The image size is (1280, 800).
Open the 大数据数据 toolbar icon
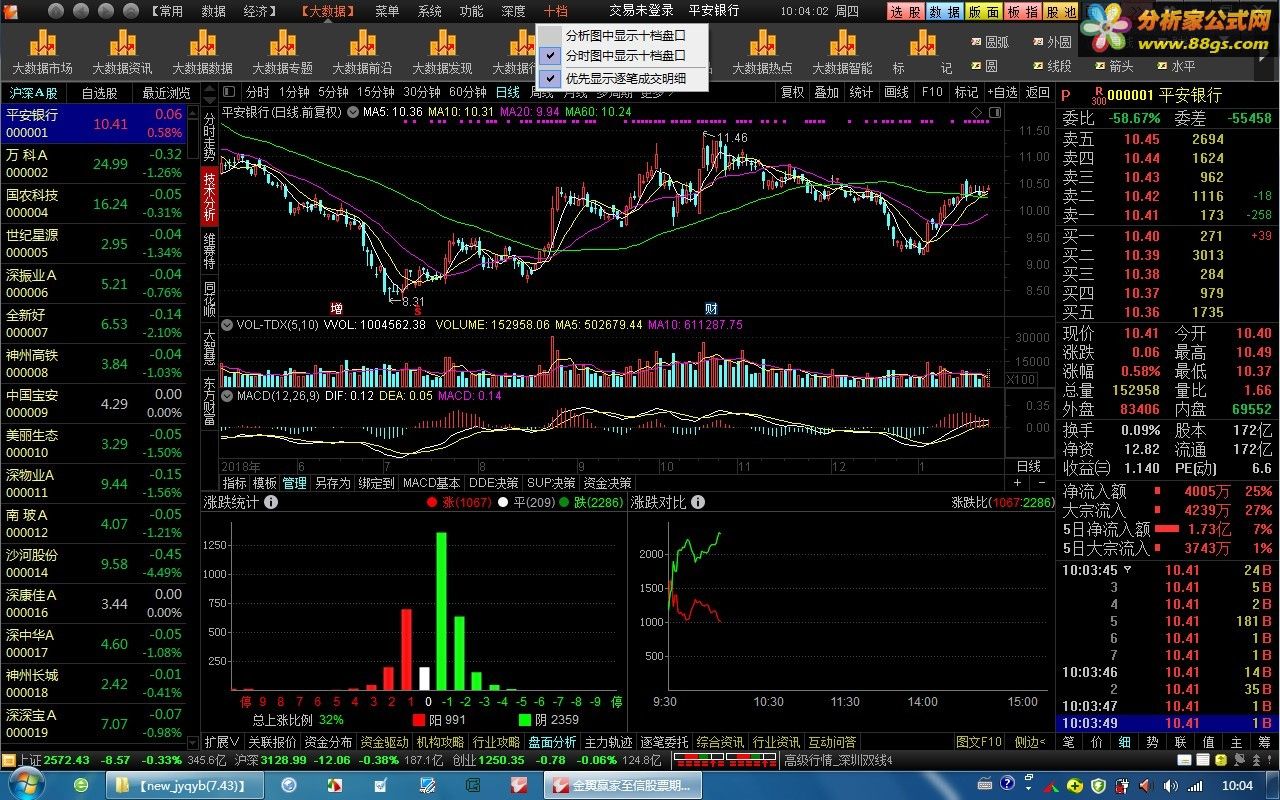202,52
